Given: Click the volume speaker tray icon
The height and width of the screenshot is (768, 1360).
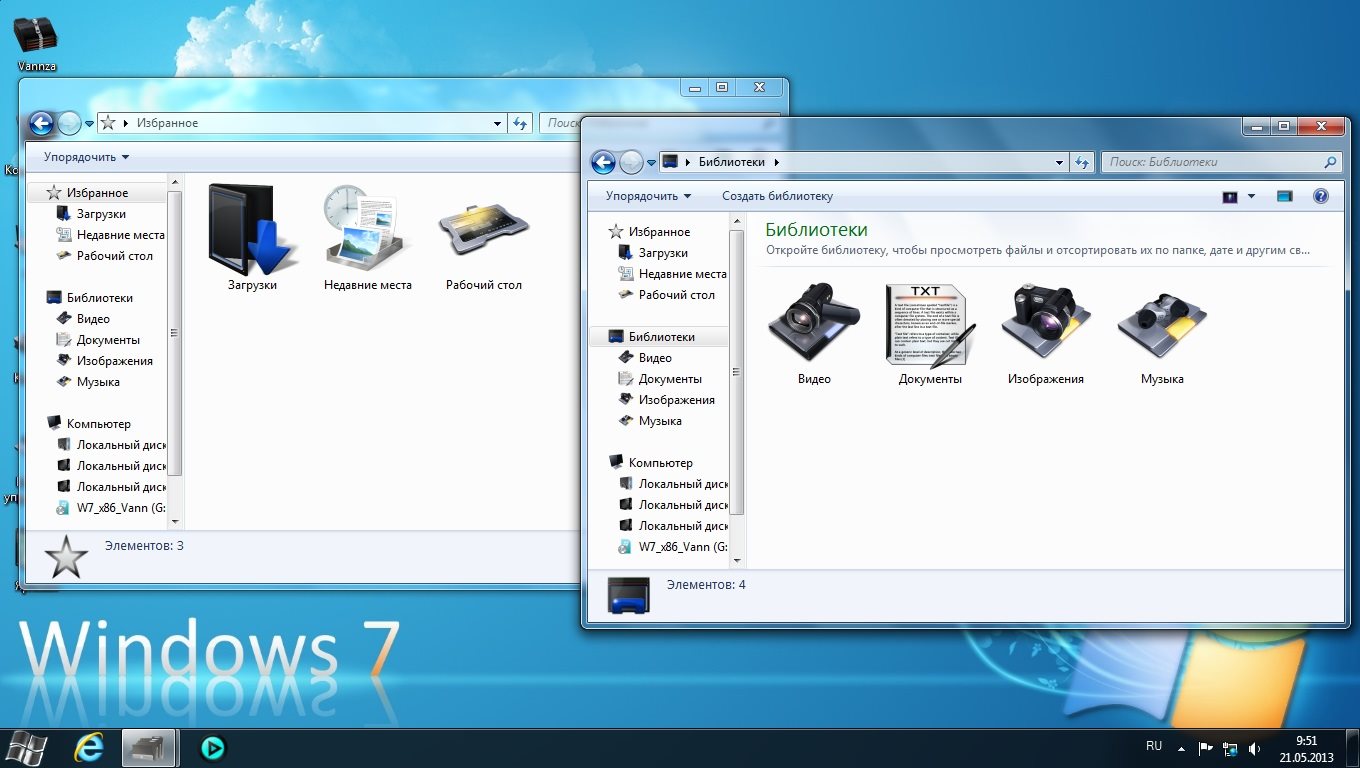Looking at the screenshot, I should click(x=1255, y=748).
